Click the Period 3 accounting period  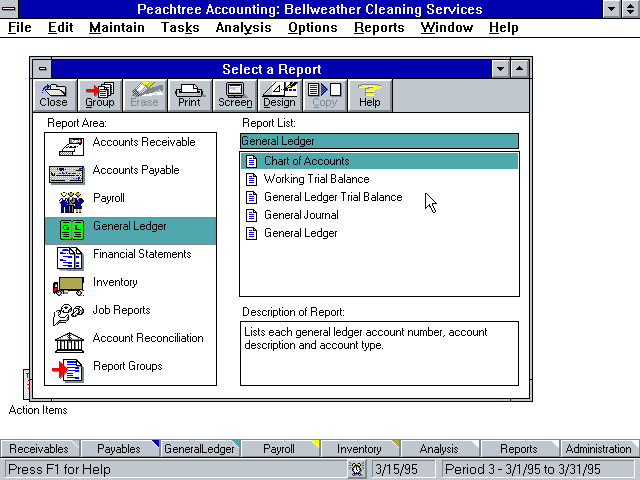[x=538, y=469]
